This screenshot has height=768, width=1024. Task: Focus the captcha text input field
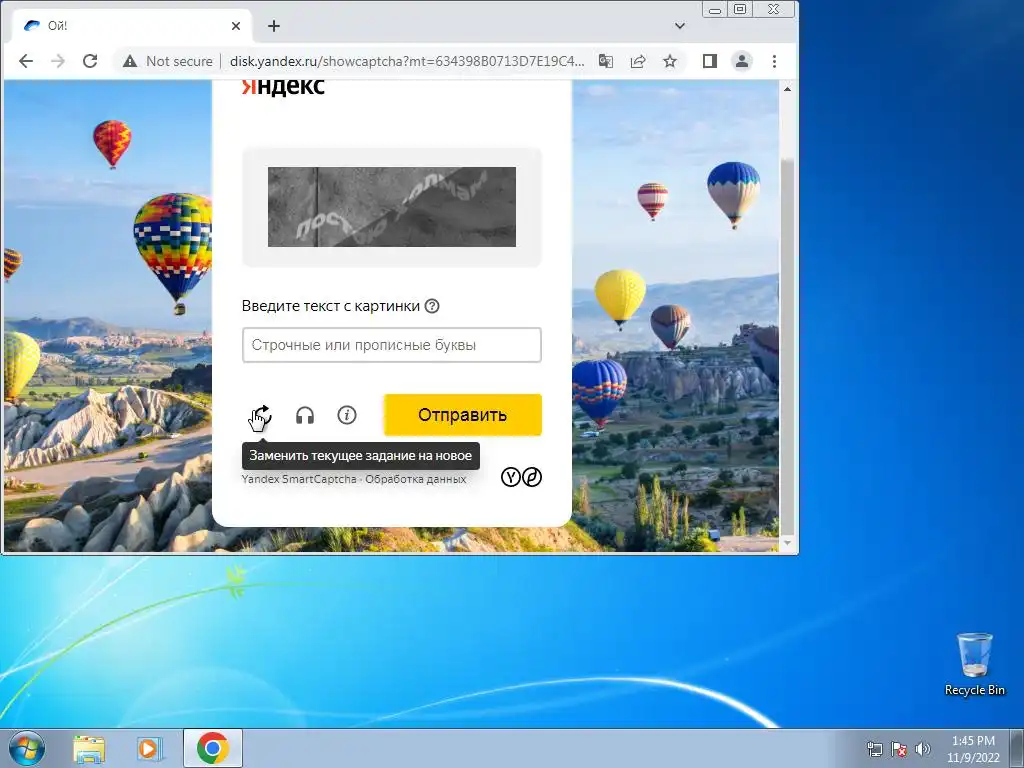[391, 345]
